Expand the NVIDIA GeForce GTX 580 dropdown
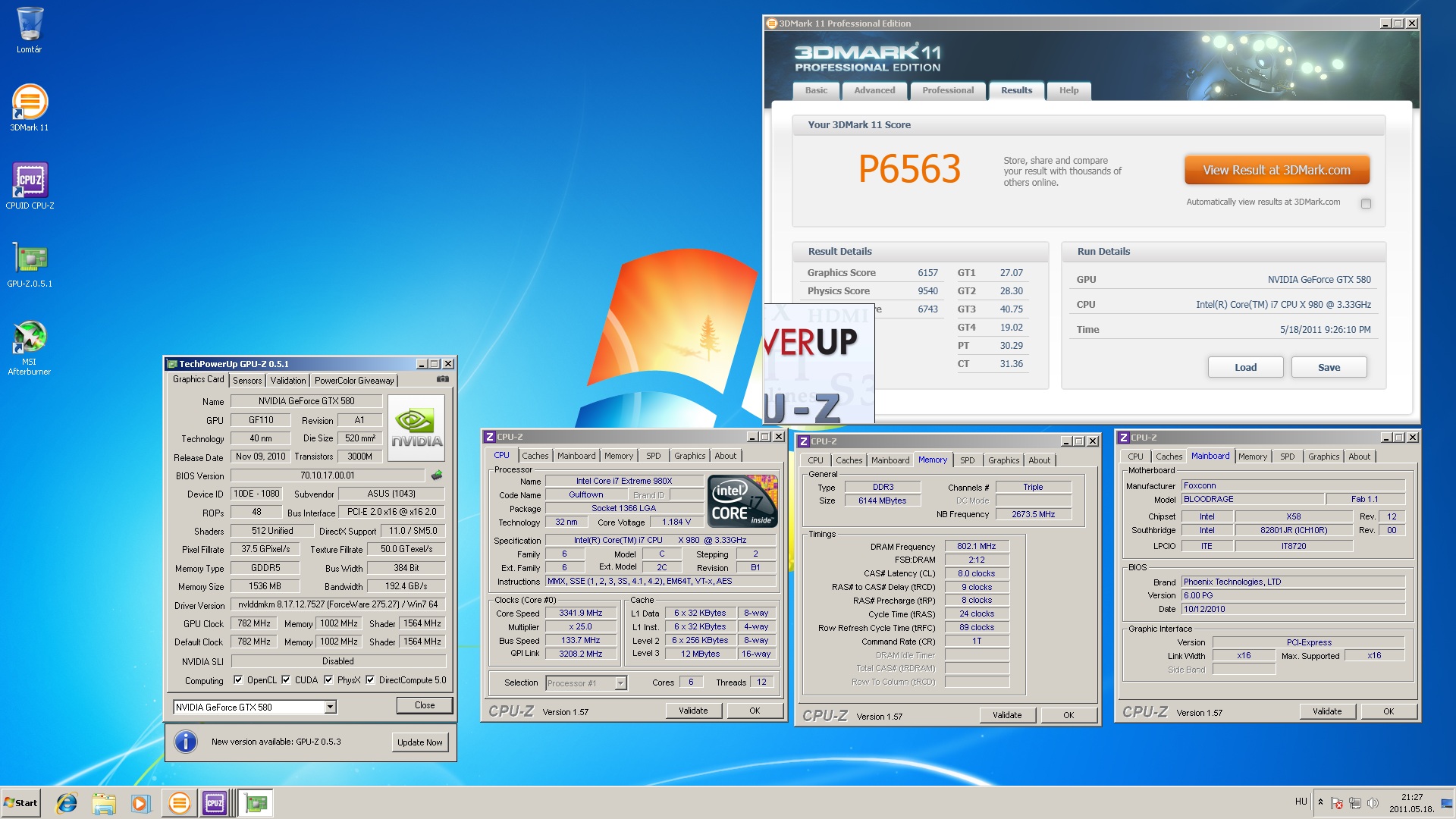The image size is (1456, 819). point(330,707)
